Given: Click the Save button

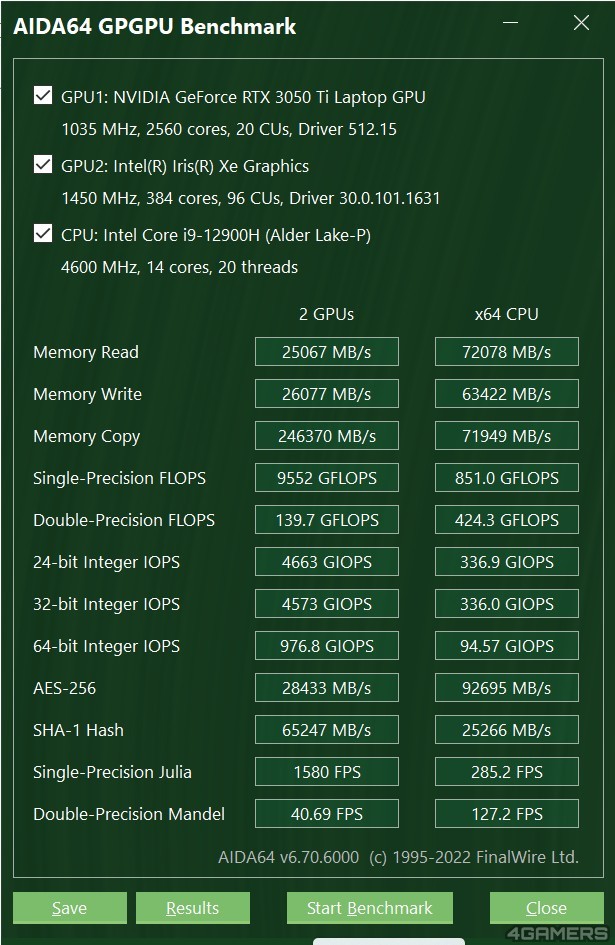Looking at the screenshot, I should [70, 908].
